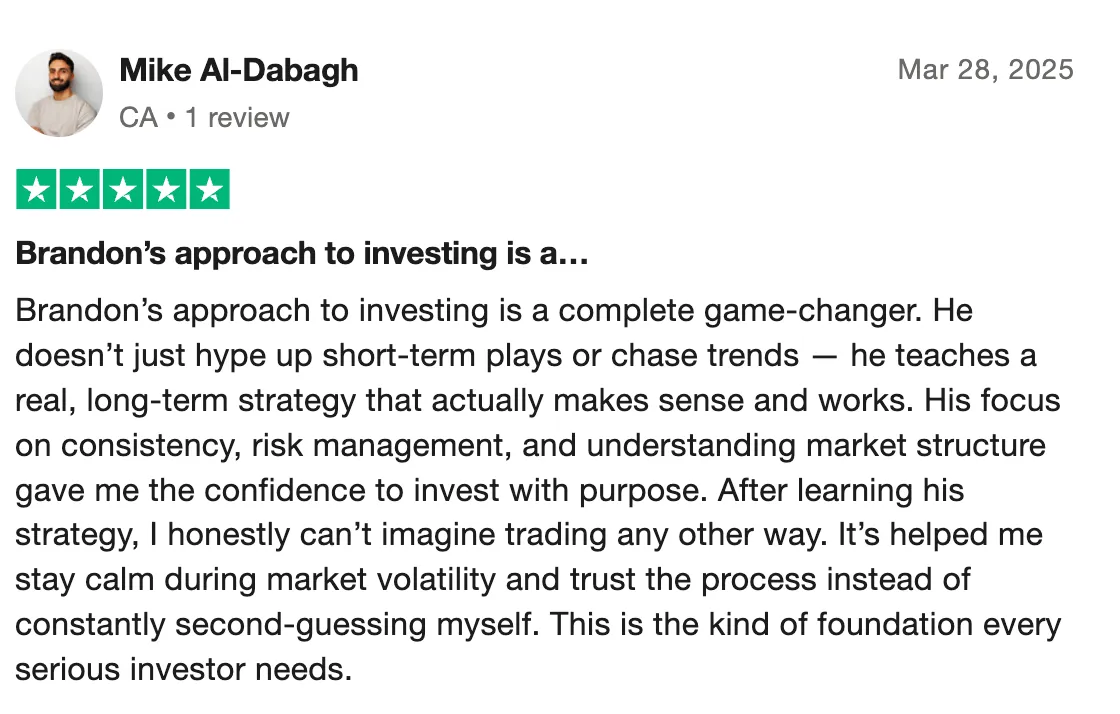Click the CA country label
The width and height of the screenshot is (1120, 714).
click(x=139, y=118)
